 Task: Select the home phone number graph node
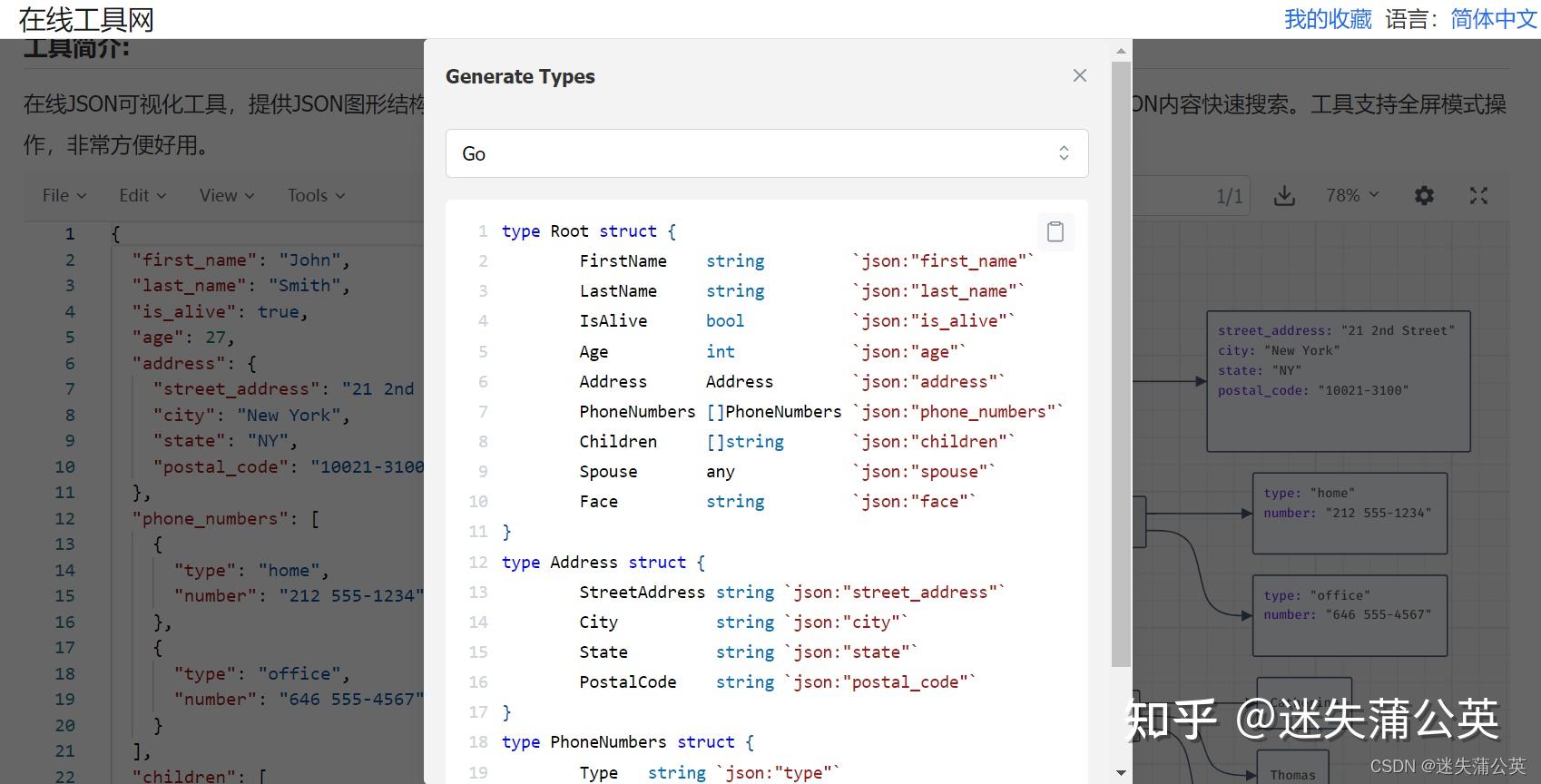1349,513
